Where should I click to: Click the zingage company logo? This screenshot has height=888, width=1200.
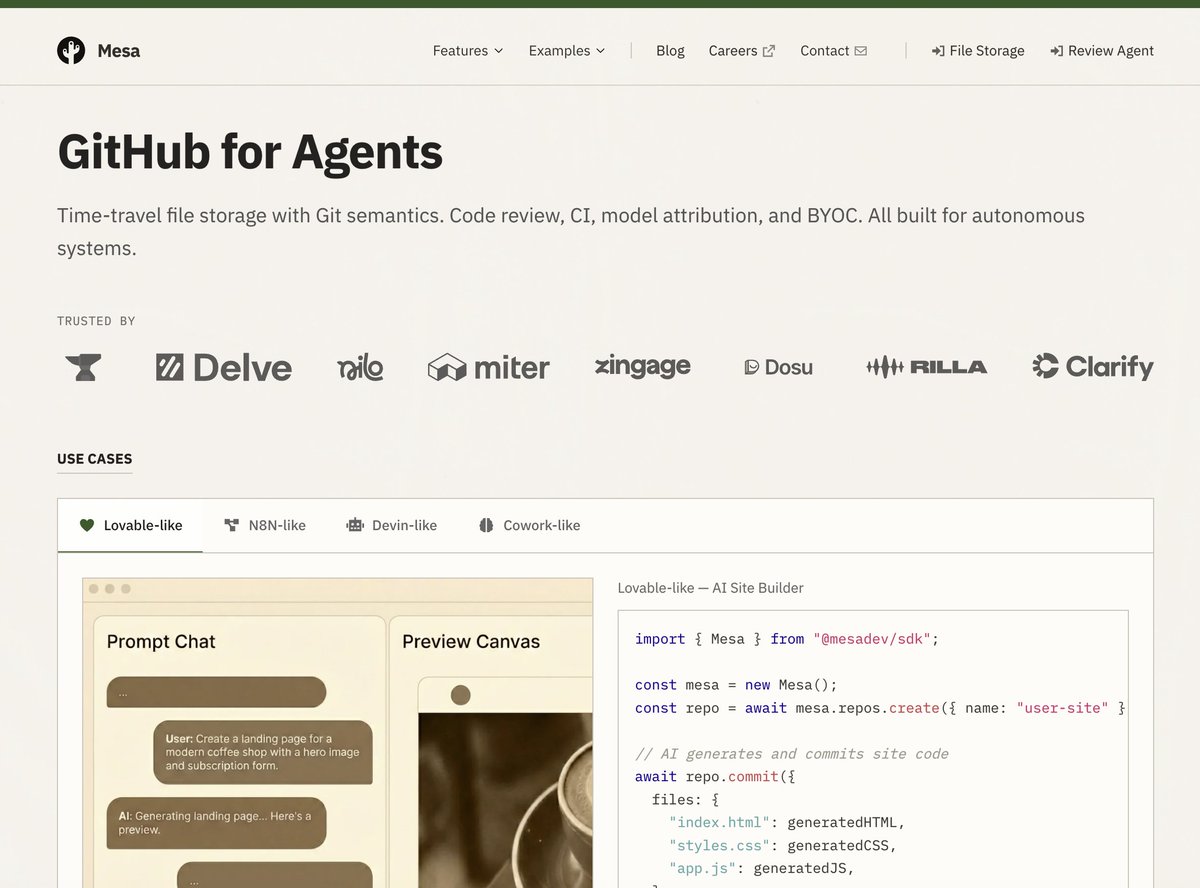(x=642, y=366)
